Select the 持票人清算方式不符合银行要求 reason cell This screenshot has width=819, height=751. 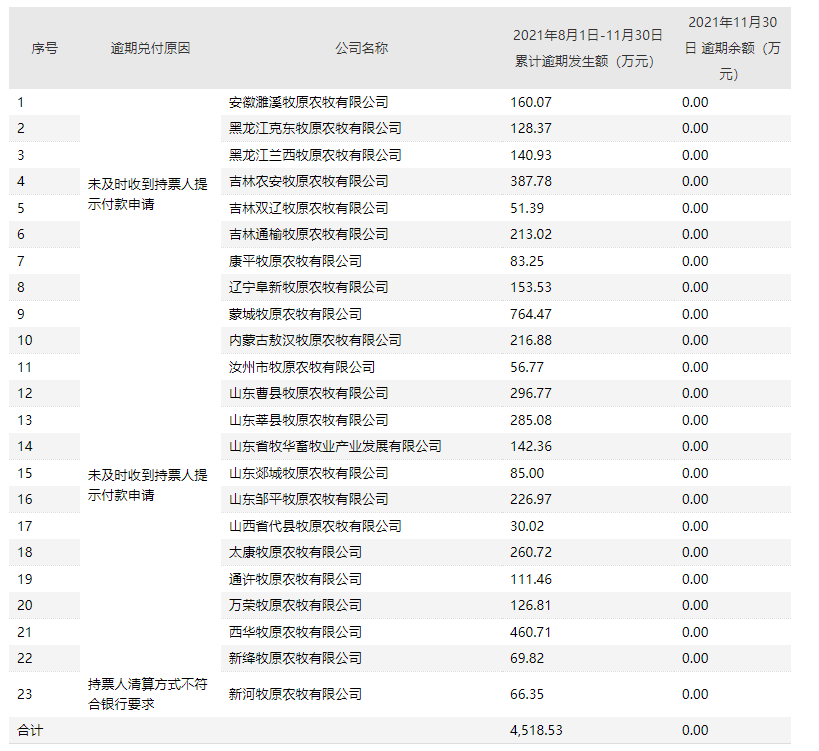pos(148,694)
